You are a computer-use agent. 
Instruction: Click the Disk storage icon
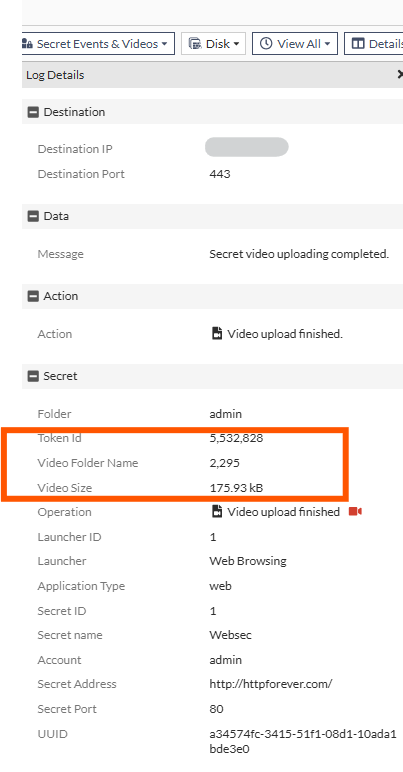(x=195, y=44)
